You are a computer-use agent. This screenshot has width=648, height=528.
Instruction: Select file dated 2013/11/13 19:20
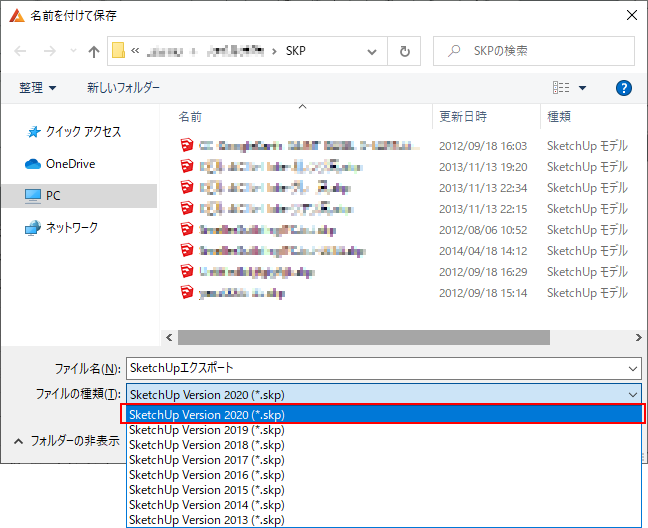coord(403,167)
